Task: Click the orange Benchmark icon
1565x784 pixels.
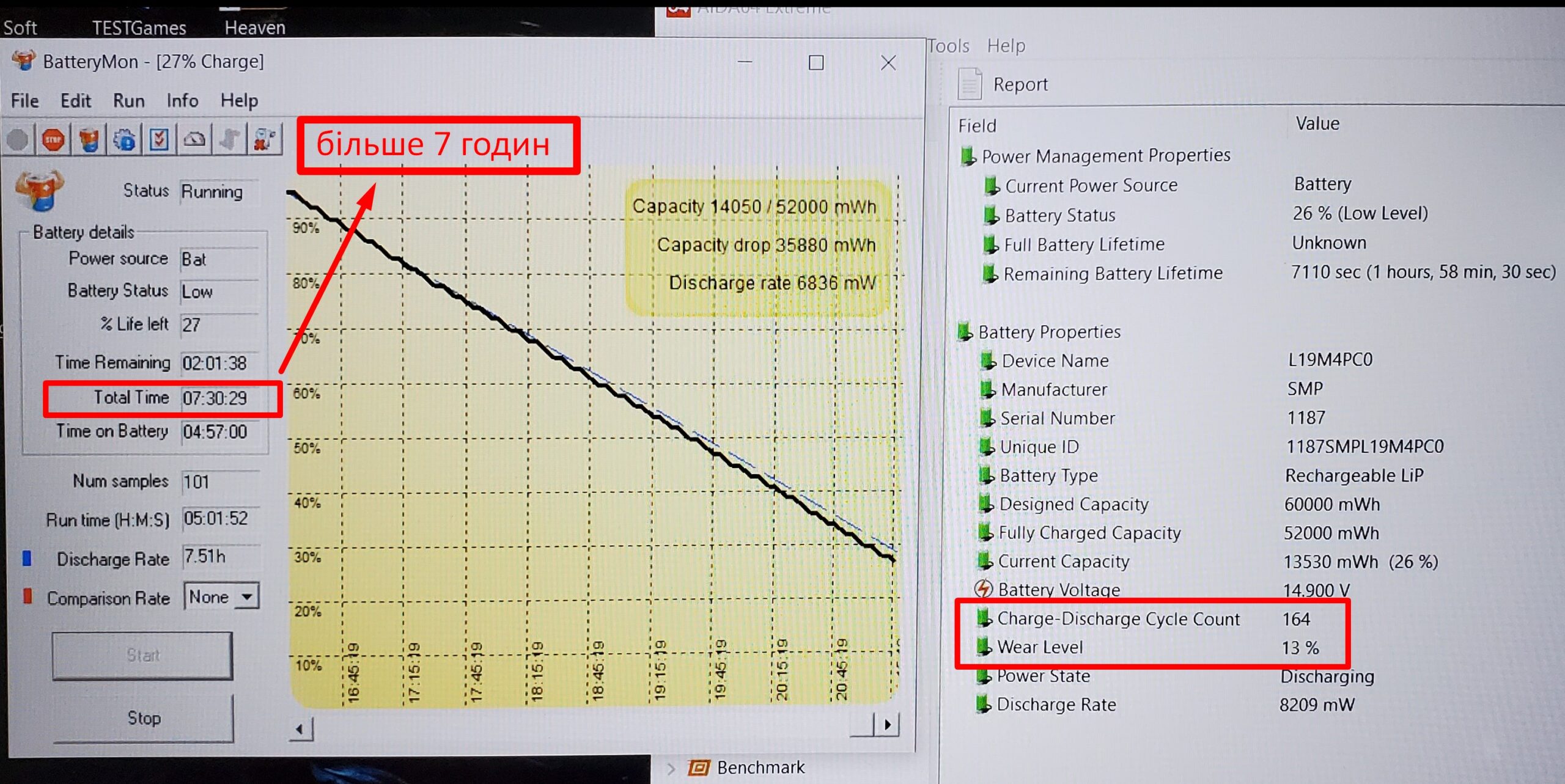Action: click(x=699, y=768)
